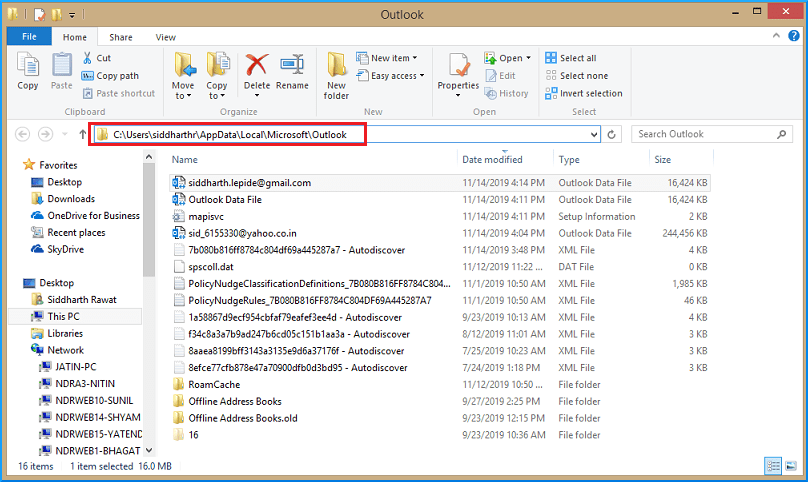Click Select none
The image size is (808, 482).
pos(577,76)
